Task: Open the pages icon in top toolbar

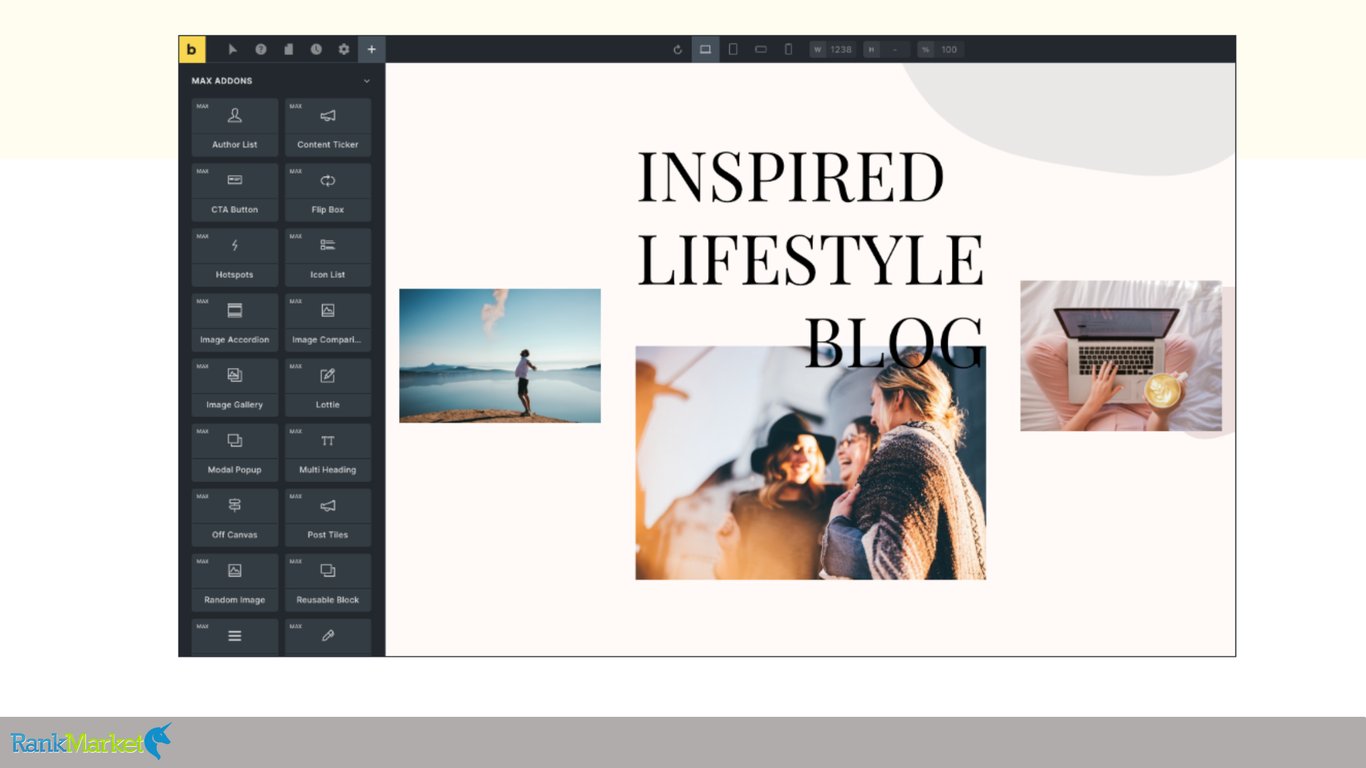Action: (x=288, y=49)
